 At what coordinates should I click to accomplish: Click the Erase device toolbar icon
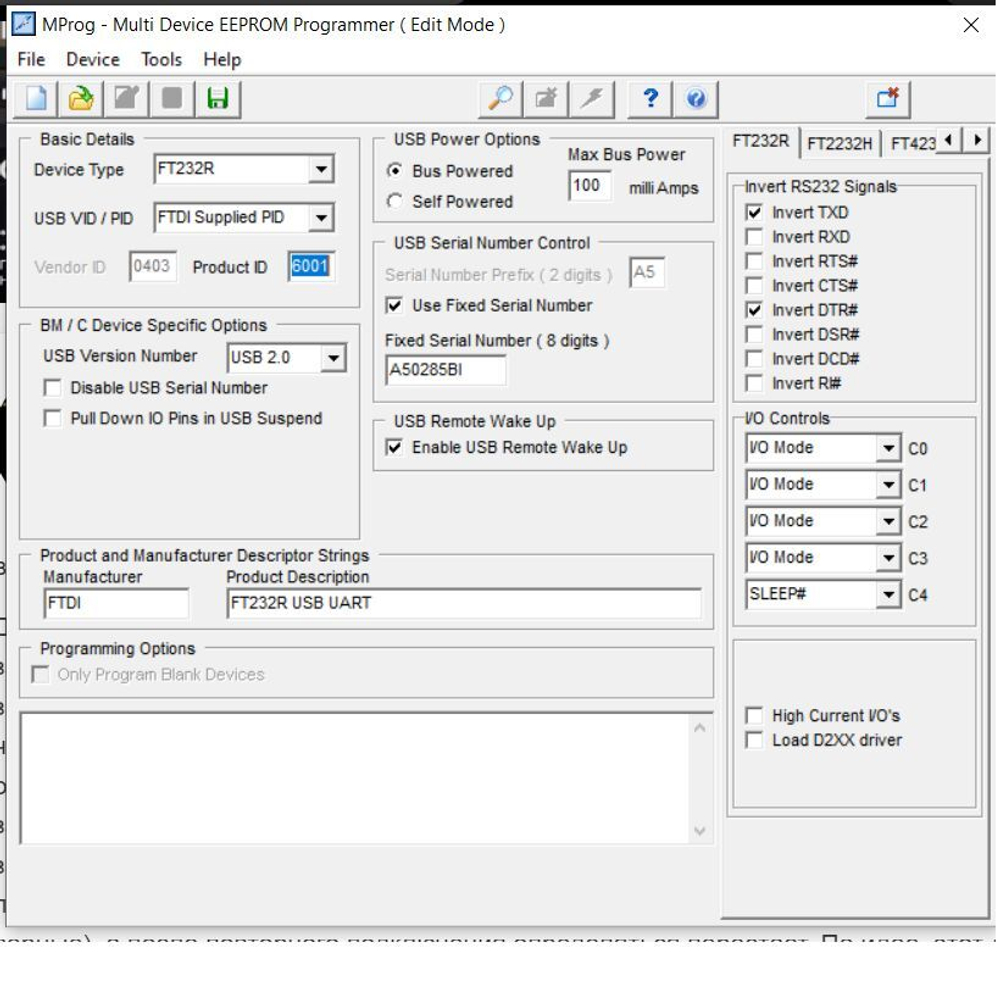(x=546, y=99)
